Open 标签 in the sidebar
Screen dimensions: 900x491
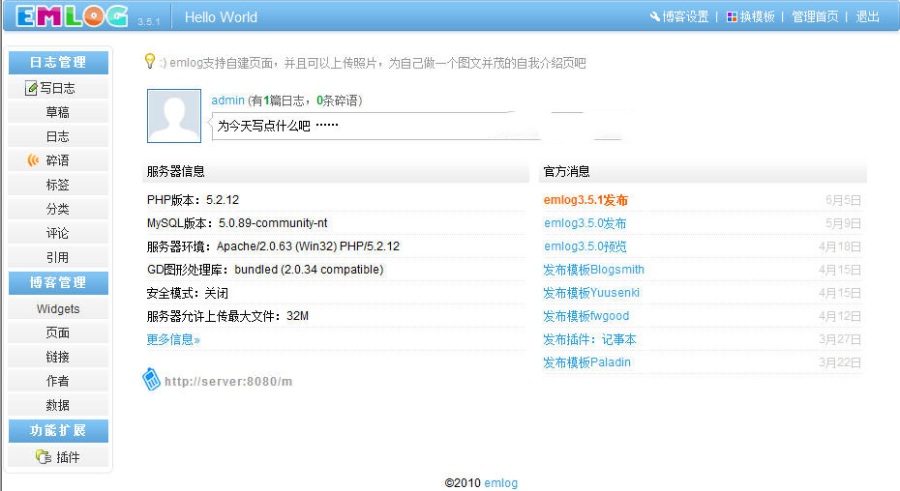[57, 185]
